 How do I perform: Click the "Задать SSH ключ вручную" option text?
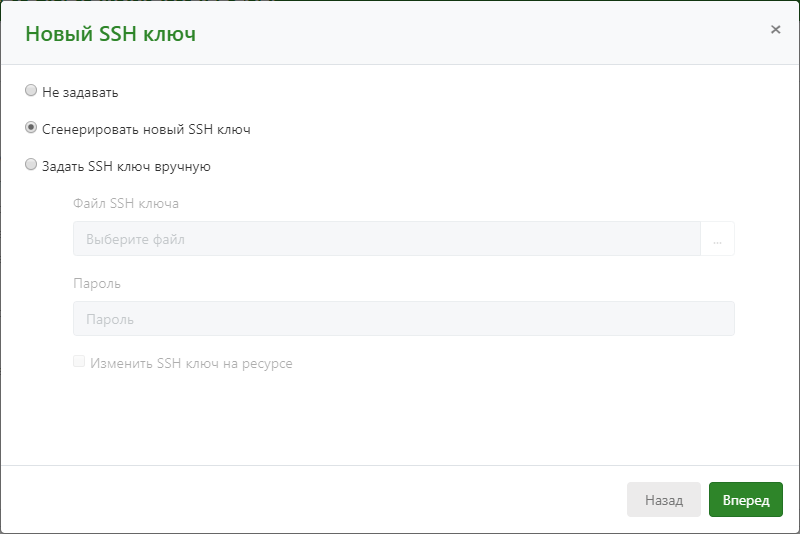pos(126,166)
